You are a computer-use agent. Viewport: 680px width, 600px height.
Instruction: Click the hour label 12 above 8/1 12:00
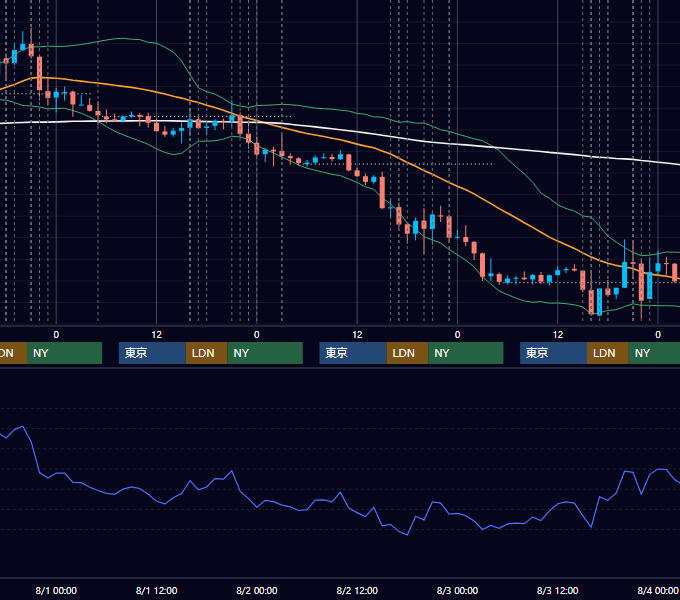pyautogui.click(x=157, y=335)
